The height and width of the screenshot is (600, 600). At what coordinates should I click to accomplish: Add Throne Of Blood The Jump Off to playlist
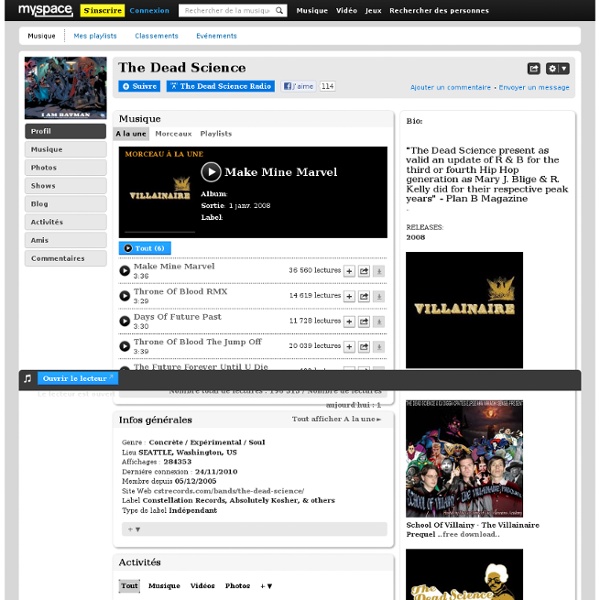349,347
